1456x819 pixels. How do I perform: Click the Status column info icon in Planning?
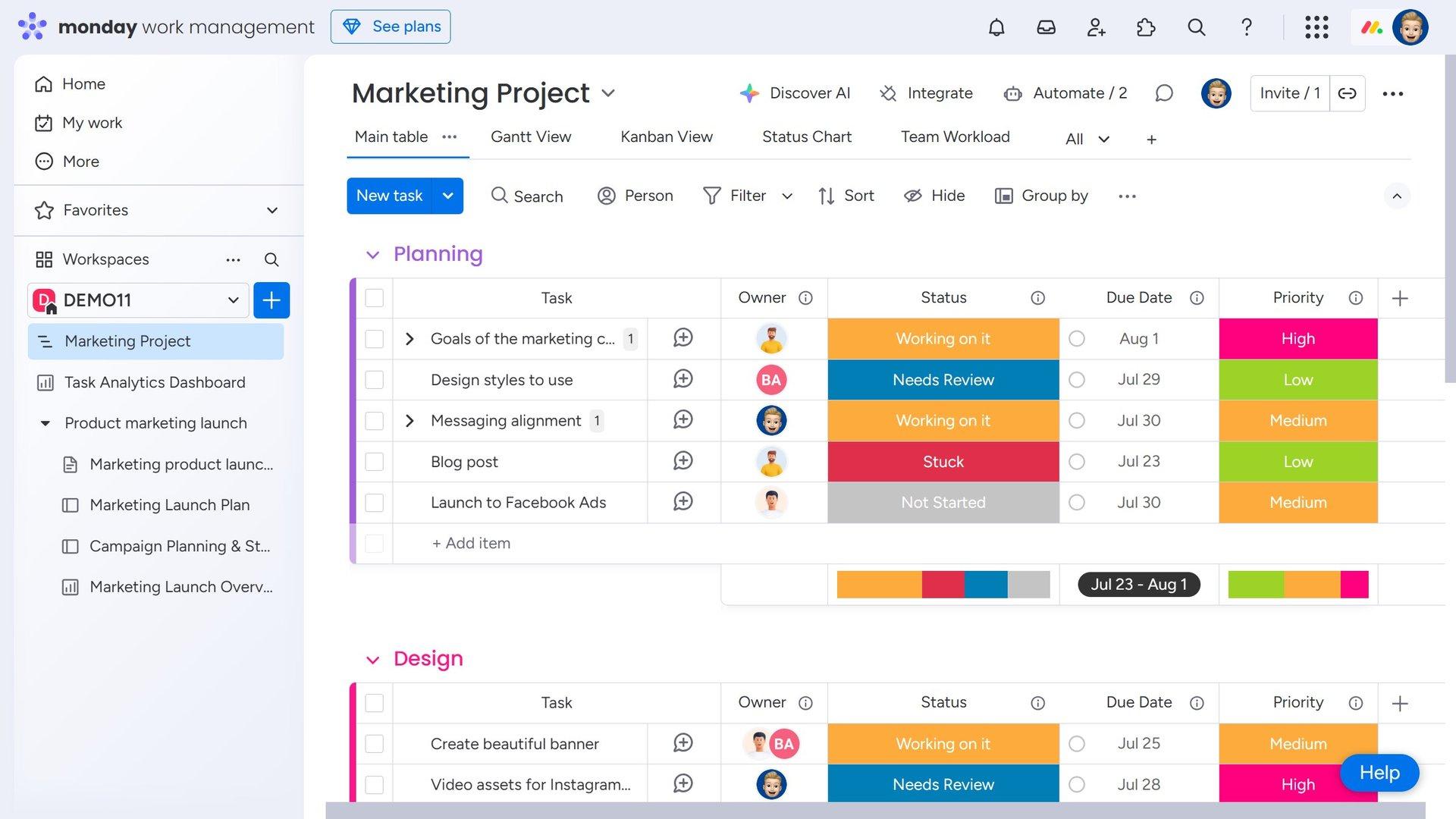point(1037,298)
